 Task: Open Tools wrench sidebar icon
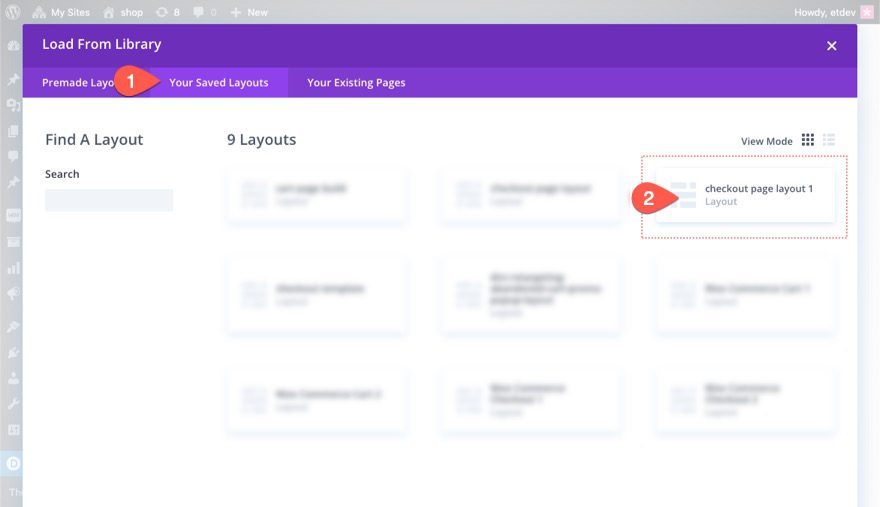pyautogui.click(x=13, y=404)
